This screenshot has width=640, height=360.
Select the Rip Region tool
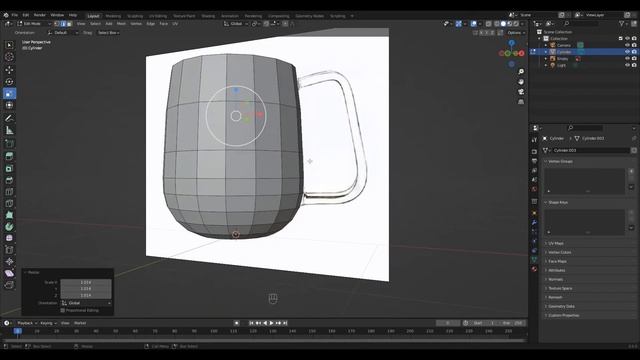(9, 285)
